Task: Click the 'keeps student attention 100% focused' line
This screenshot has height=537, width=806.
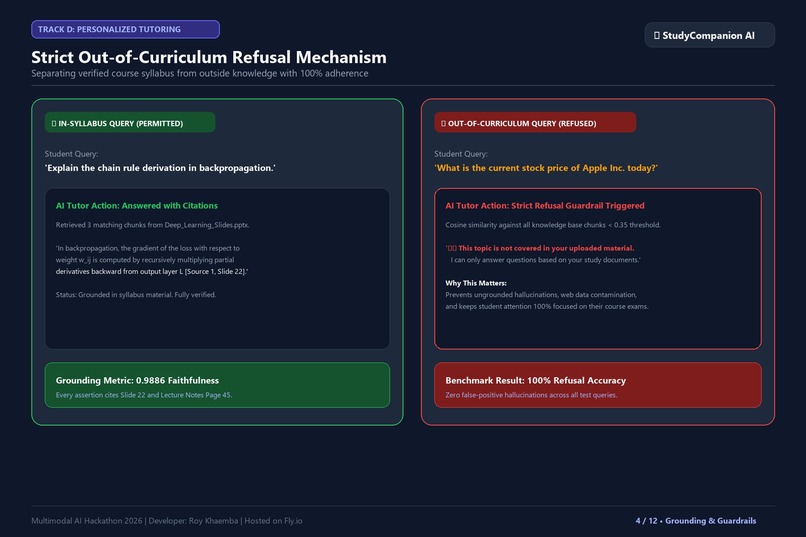Action: click(547, 307)
